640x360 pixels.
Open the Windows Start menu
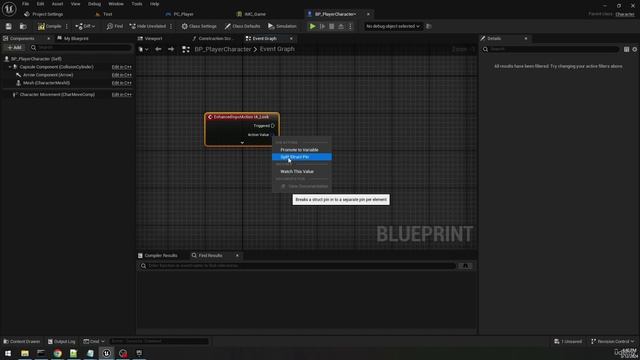pos(8,353)
